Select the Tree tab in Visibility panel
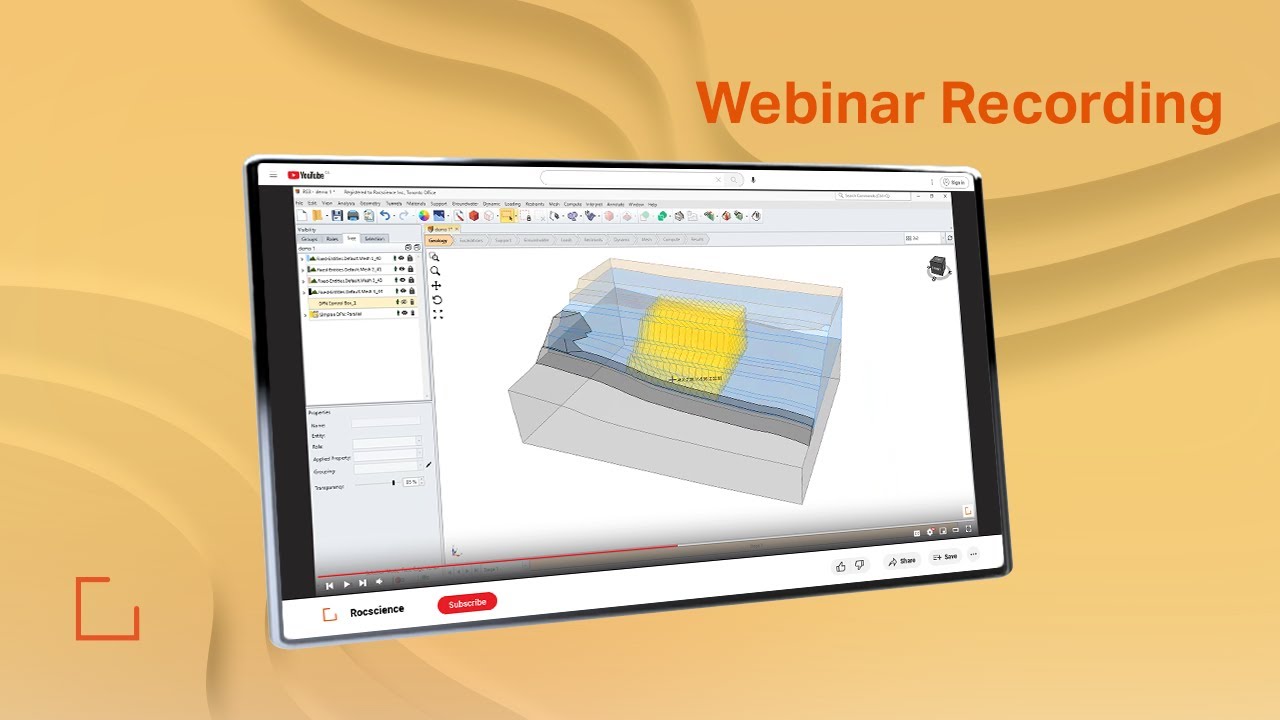Image resolution: width=1280 pixels, height=720 pixels. click(351, 238)
